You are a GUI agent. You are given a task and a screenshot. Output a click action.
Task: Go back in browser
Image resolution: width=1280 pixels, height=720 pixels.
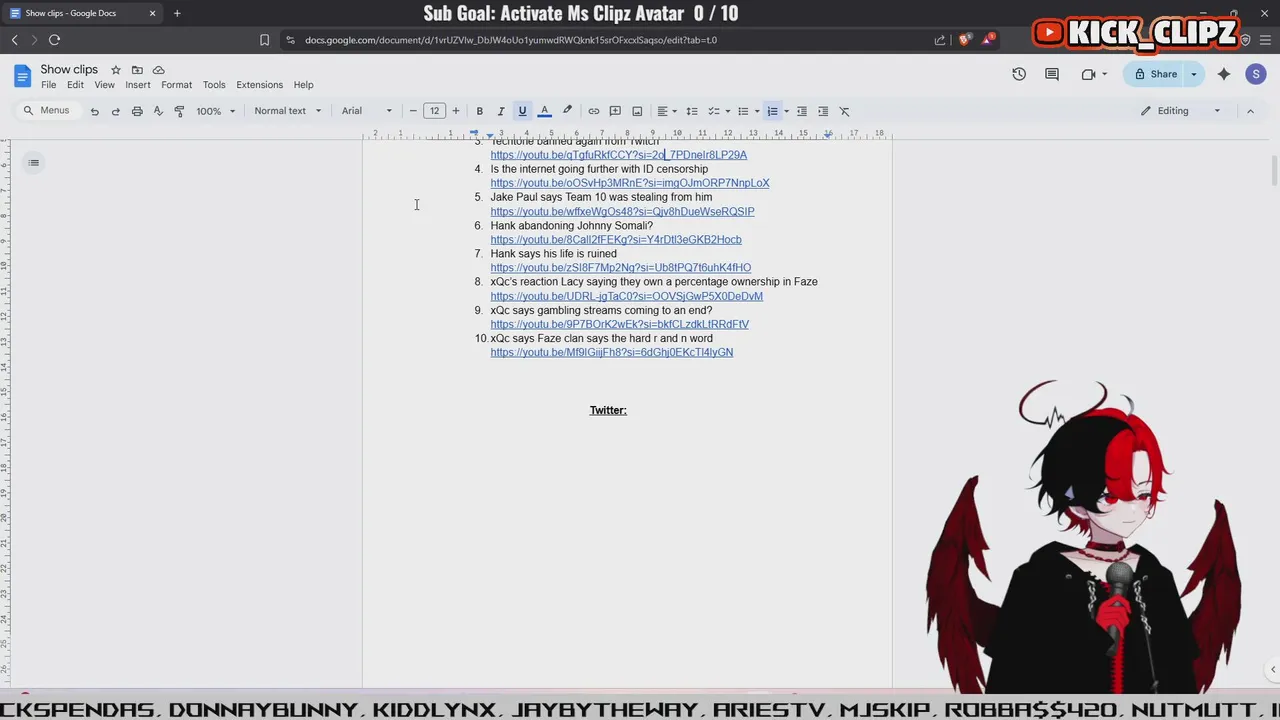[x=14, y=40]
